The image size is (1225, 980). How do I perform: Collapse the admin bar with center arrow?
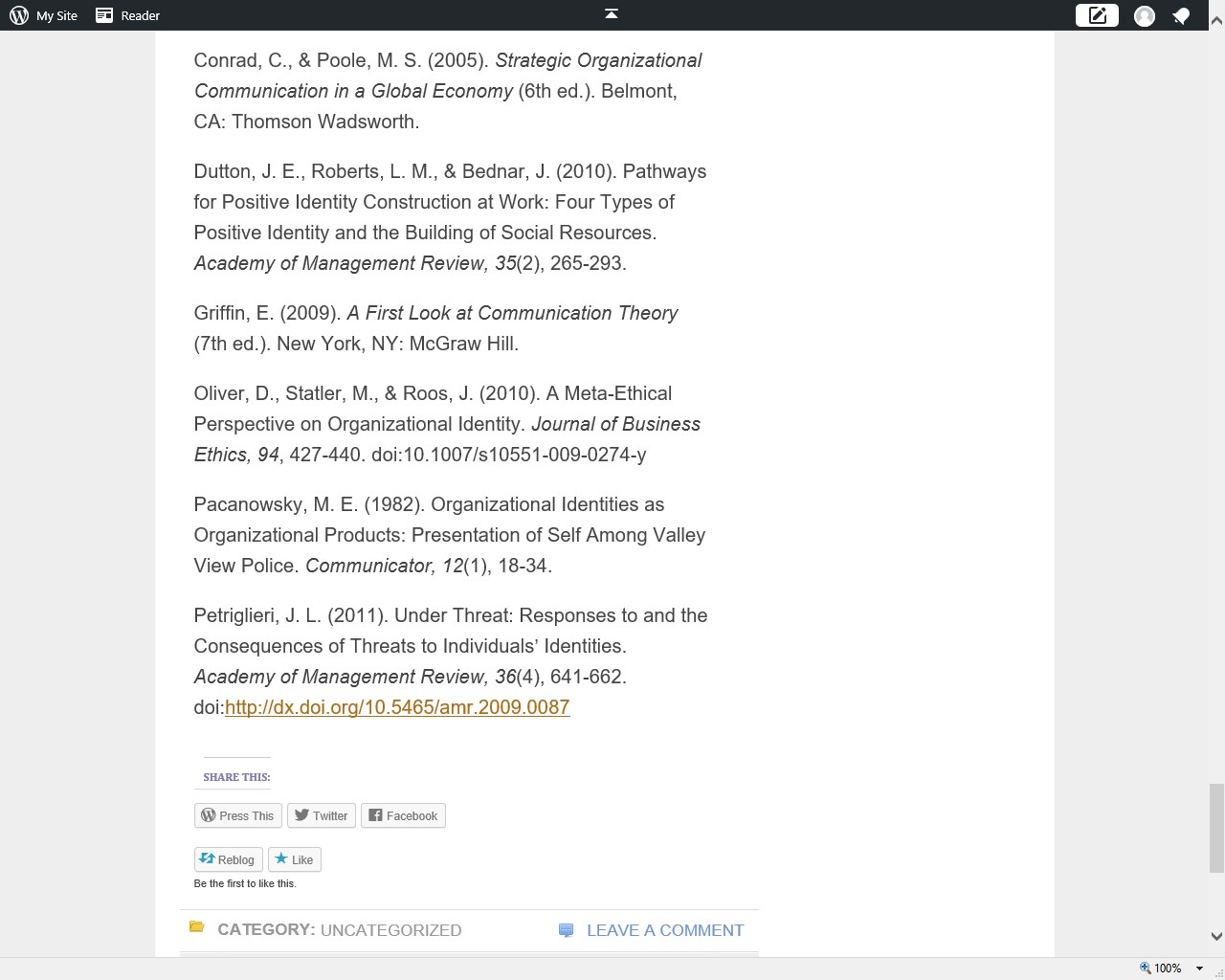point(612,13)
